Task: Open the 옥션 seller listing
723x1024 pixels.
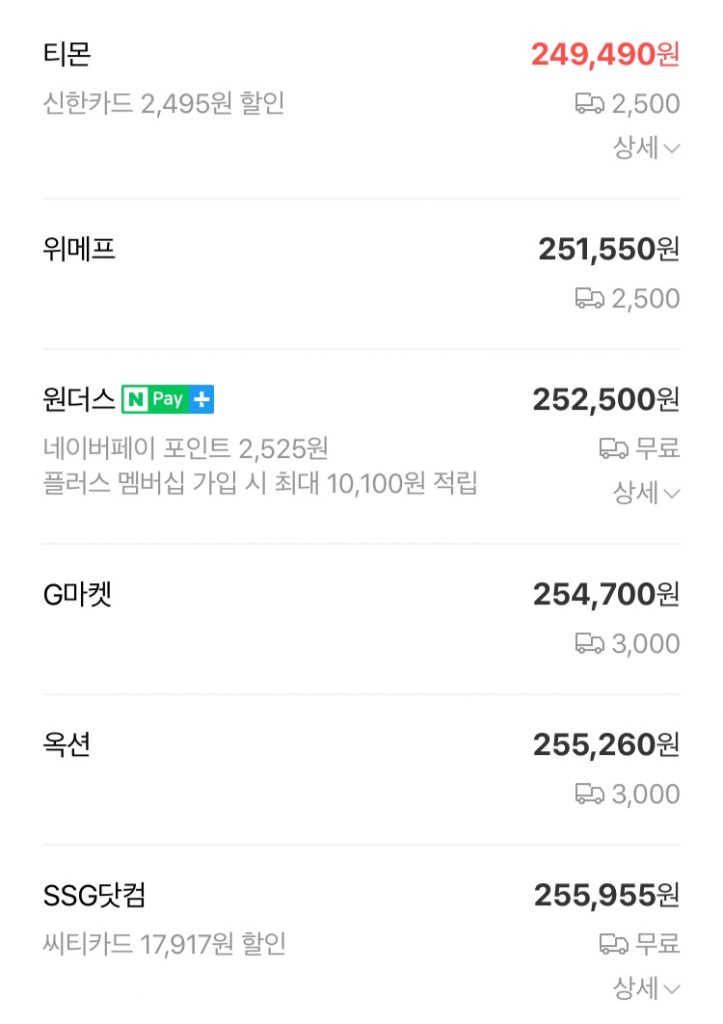Action: 67,745
